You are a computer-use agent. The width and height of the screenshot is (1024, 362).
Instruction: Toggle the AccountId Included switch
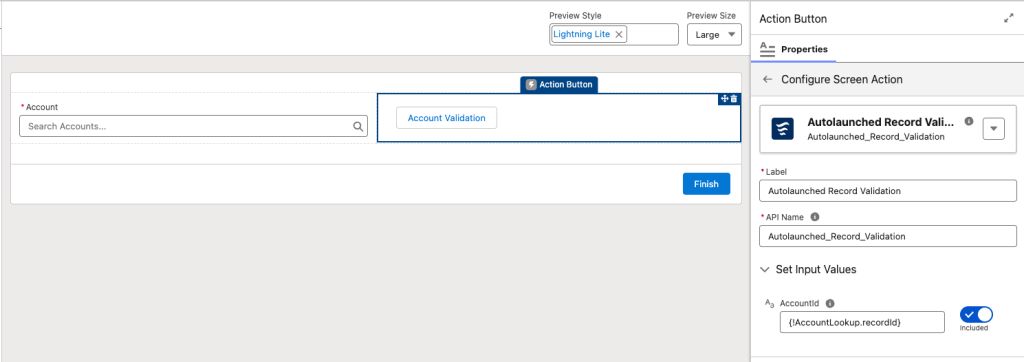click(x=976, y=314)
